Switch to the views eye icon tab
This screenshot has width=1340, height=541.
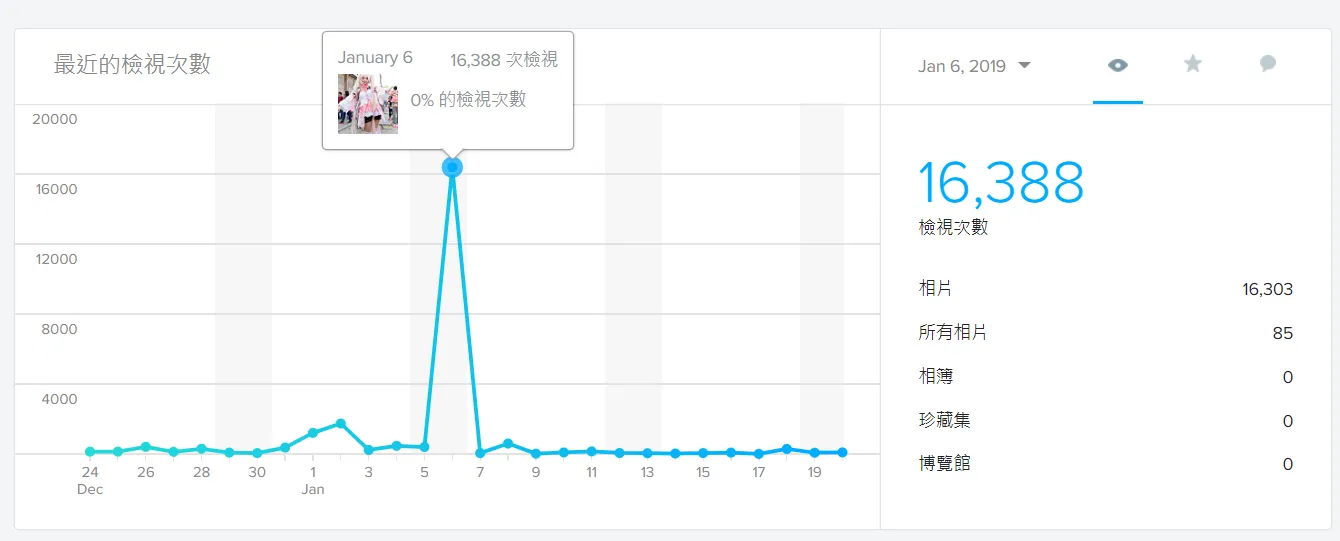1118,65
